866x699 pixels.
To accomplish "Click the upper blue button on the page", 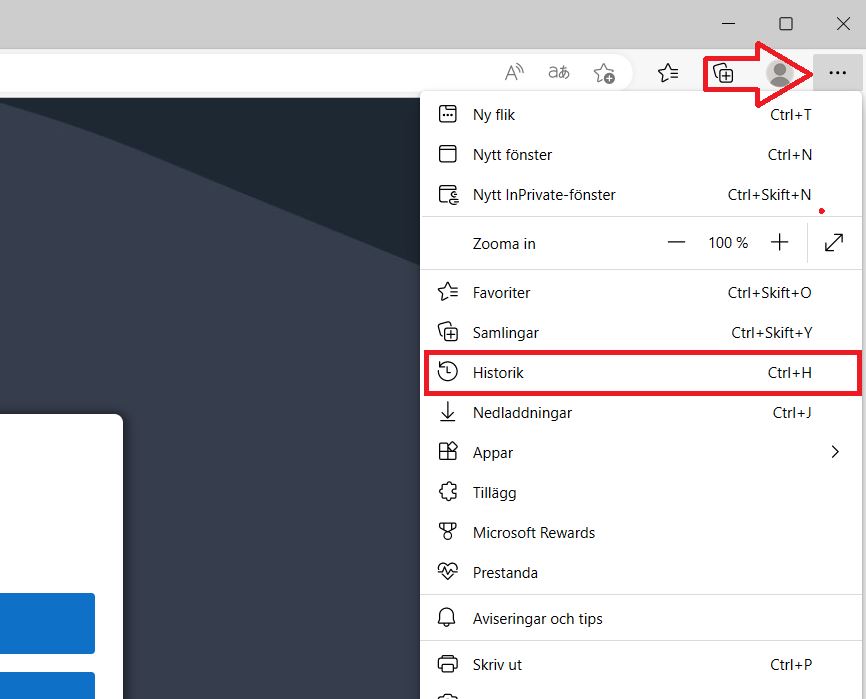I will pyautogui.click(x=47, y=623).
